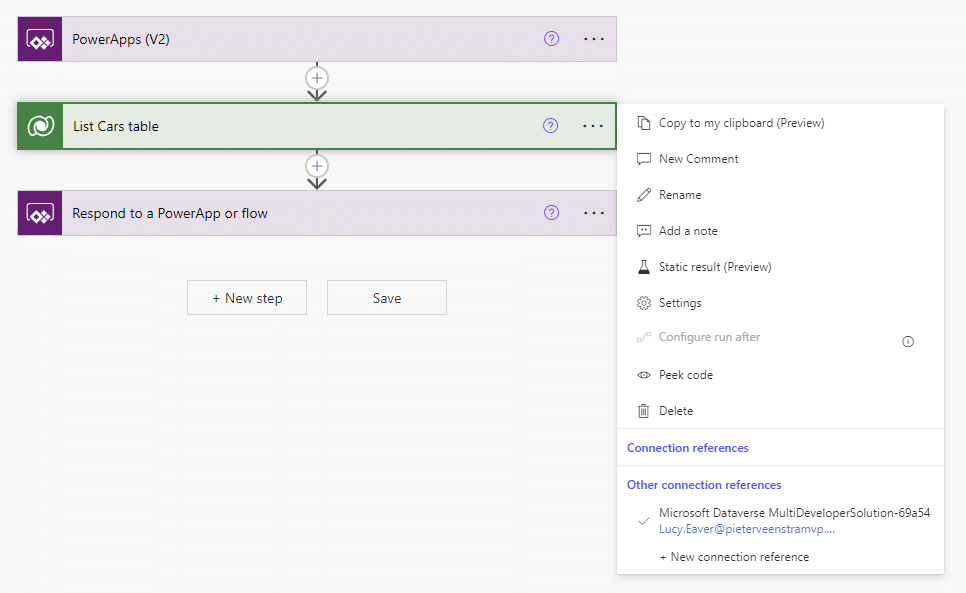Click the checkmark next to Dataverse connection

tap(644, 521)
